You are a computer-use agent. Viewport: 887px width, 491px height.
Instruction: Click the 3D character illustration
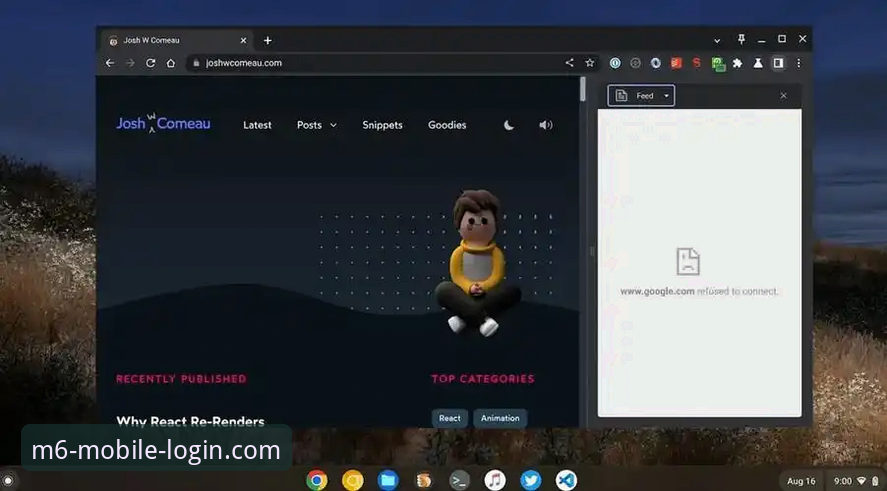pyautogui.click(x=477, y=263)
